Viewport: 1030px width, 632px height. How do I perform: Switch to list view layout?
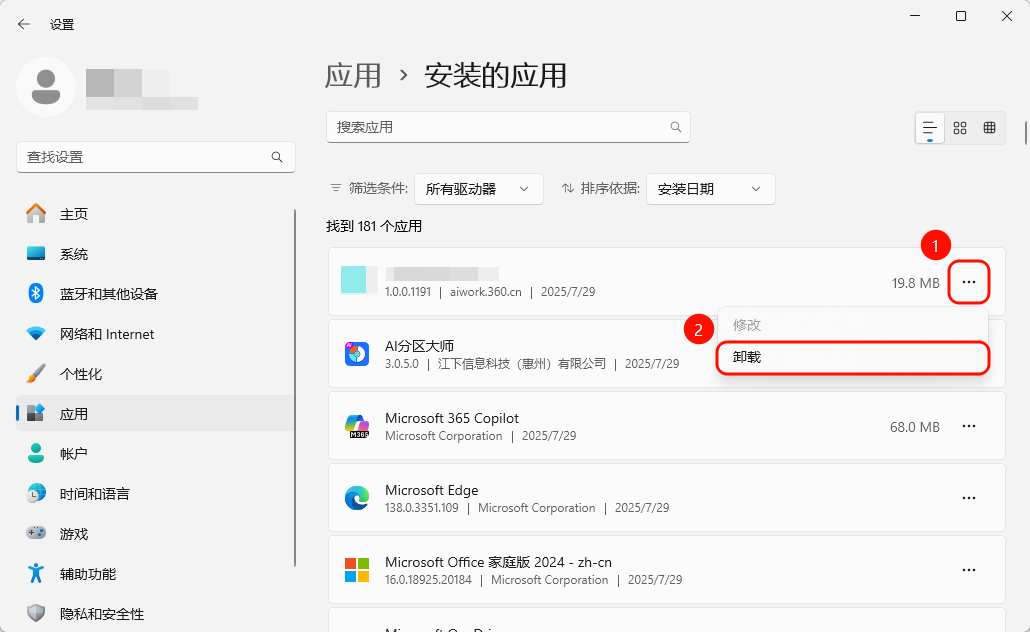[x=929, y=127]
